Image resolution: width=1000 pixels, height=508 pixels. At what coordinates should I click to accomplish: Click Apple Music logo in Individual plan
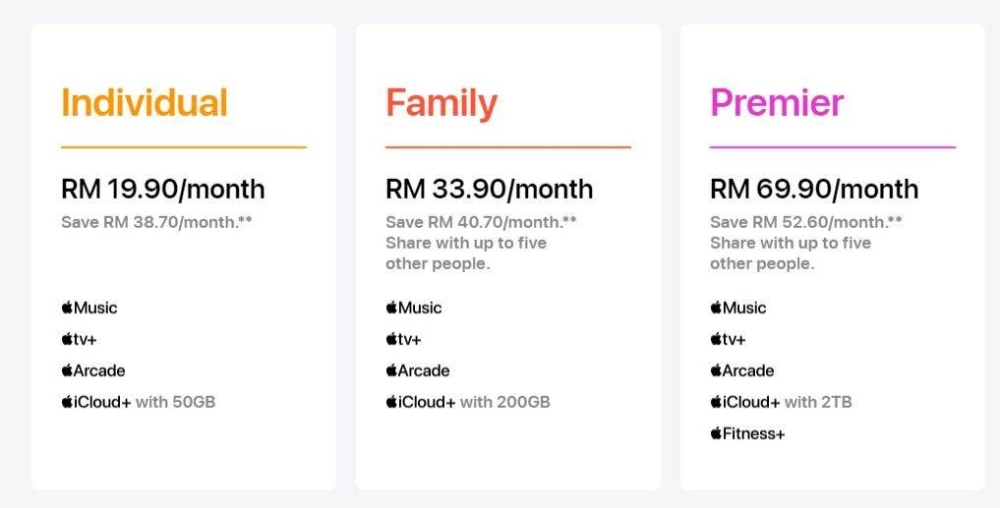89,308
